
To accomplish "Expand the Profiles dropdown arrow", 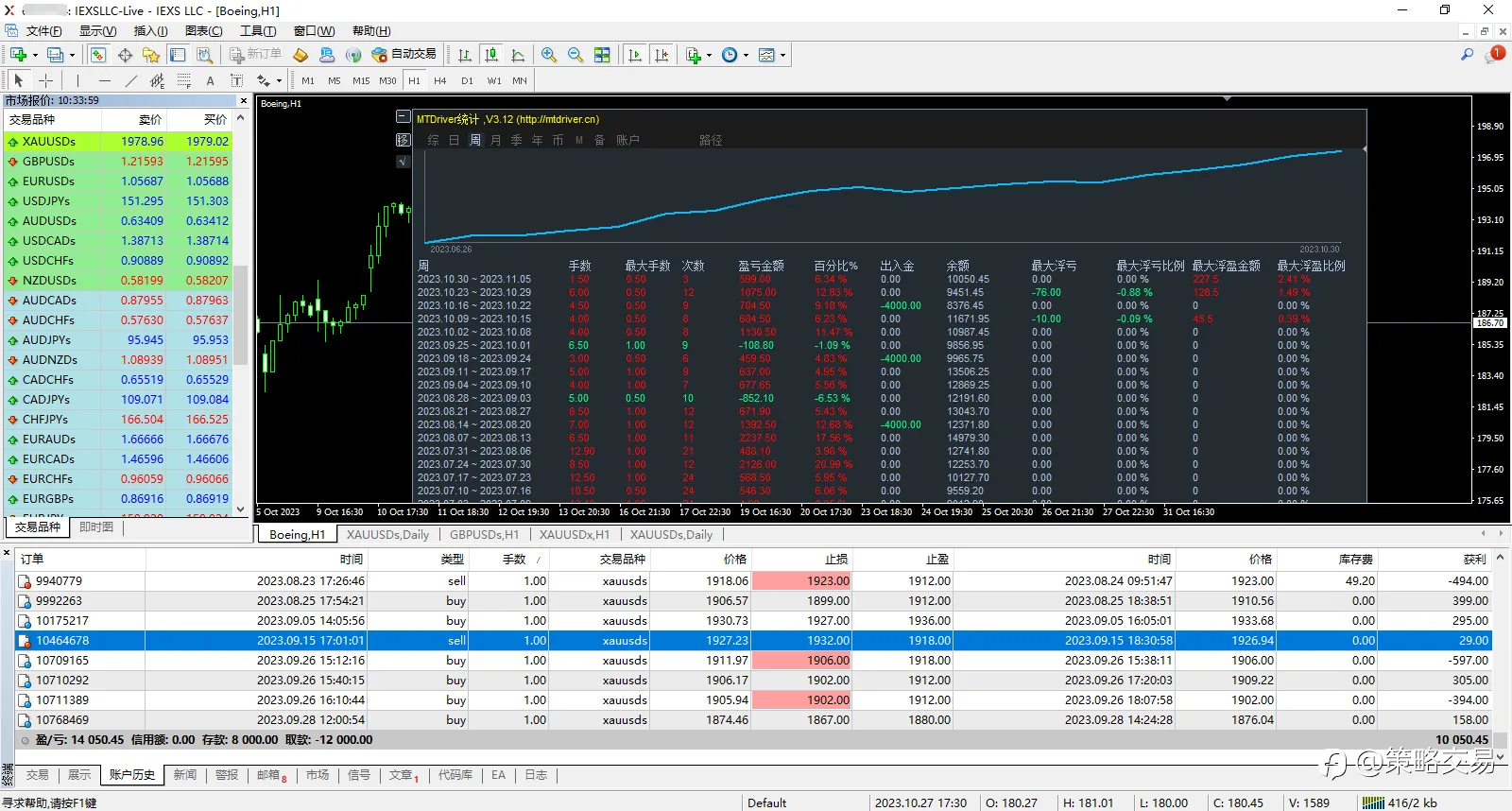I will pos(72,55).
